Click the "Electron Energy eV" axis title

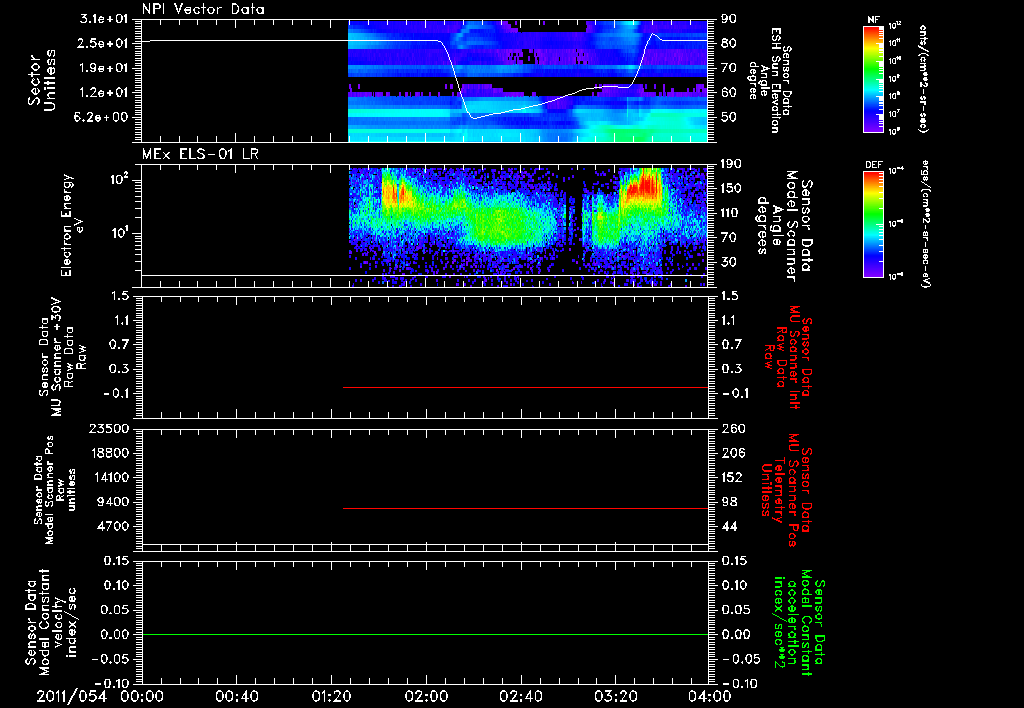[x=73, y=225]
